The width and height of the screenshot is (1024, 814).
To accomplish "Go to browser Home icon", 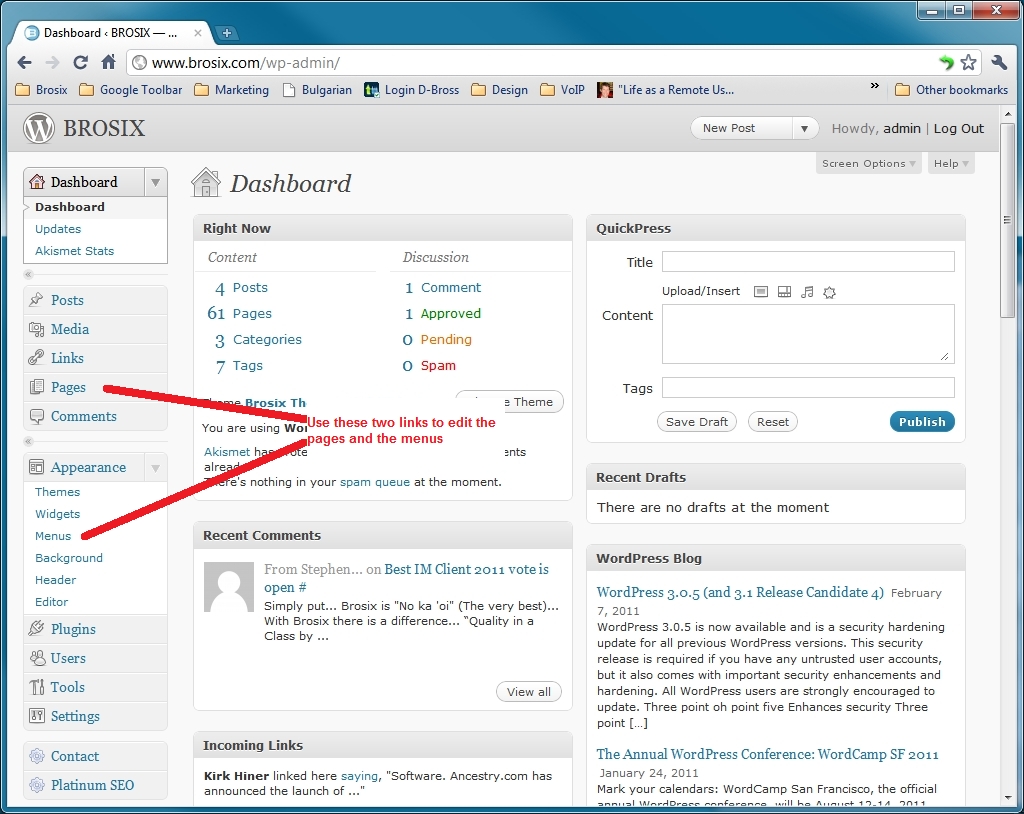I will [x=108, y=62].
